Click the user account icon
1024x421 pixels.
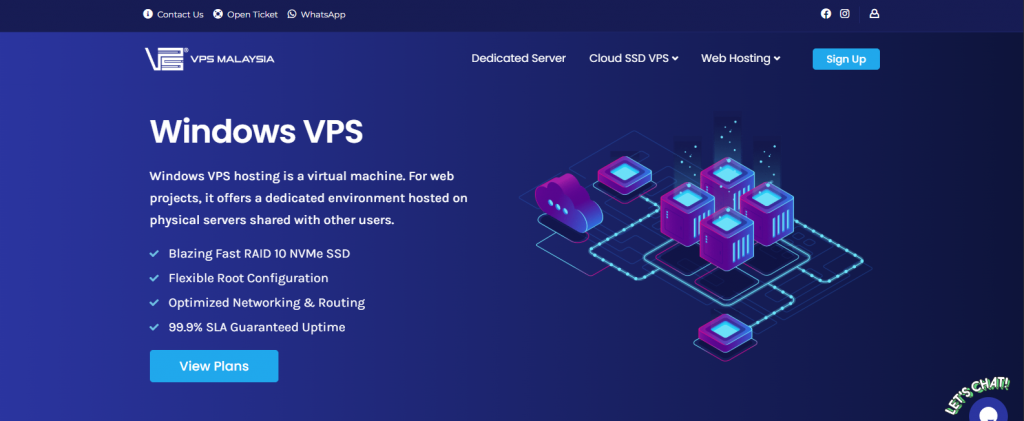pos(874,14)
